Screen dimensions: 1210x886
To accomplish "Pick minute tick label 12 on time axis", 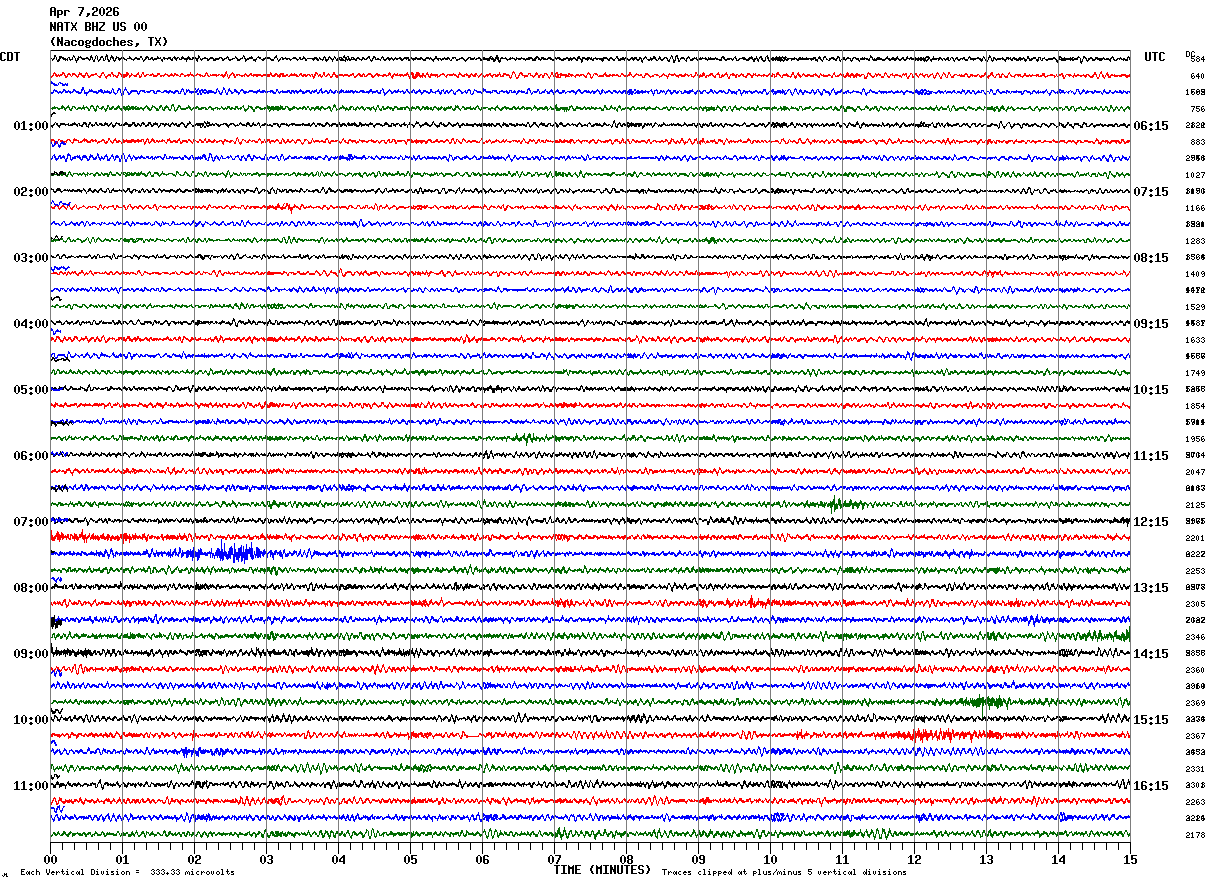I will [914, 859].
